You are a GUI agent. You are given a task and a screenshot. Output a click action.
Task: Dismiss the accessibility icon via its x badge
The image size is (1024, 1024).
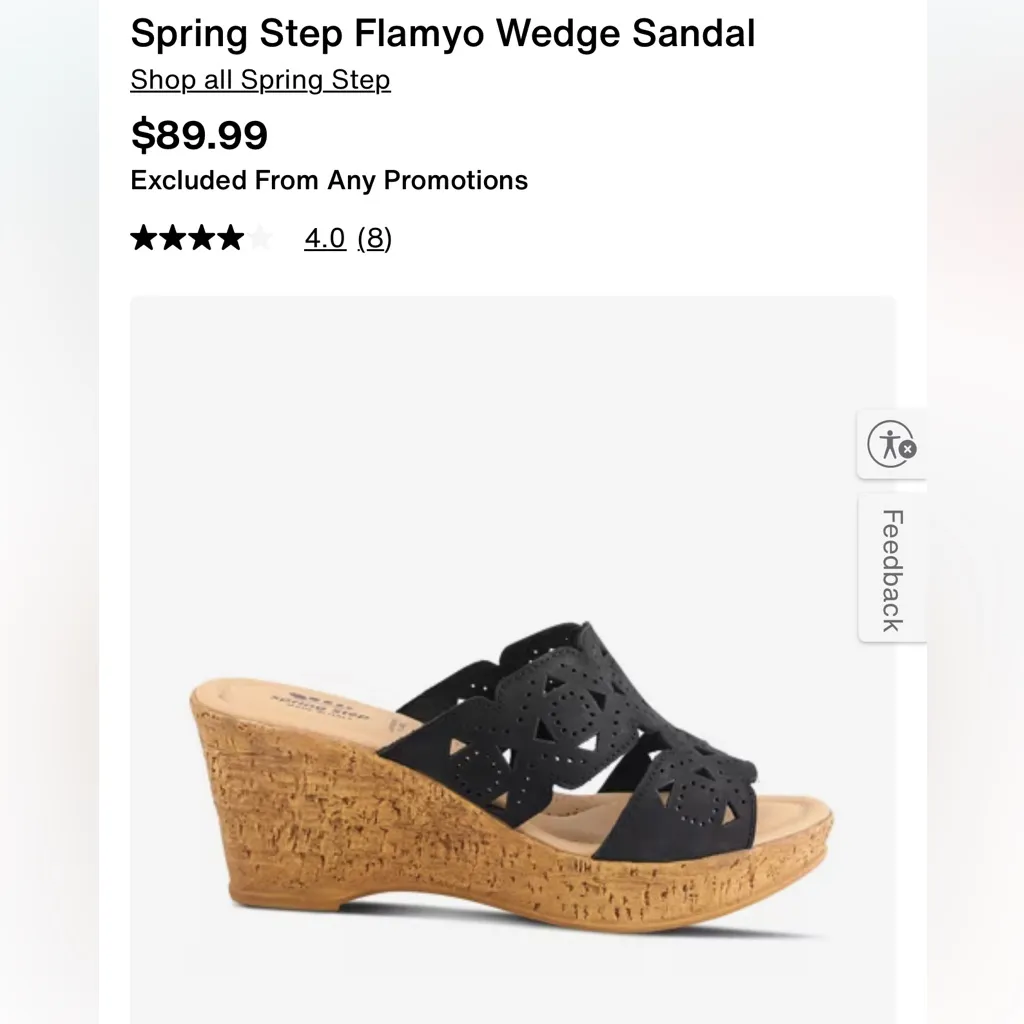tap(906, 450)
